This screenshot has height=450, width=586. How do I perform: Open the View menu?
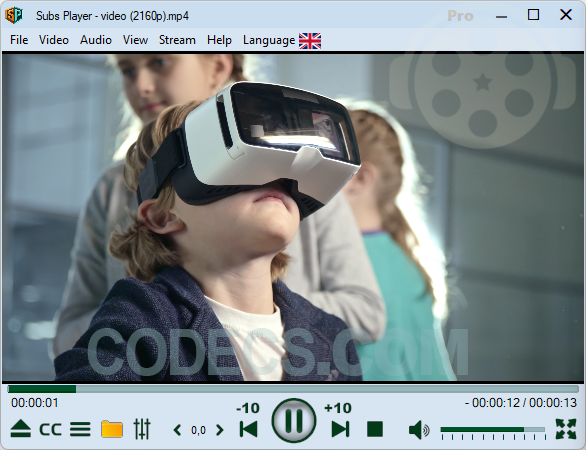[135, 40]
